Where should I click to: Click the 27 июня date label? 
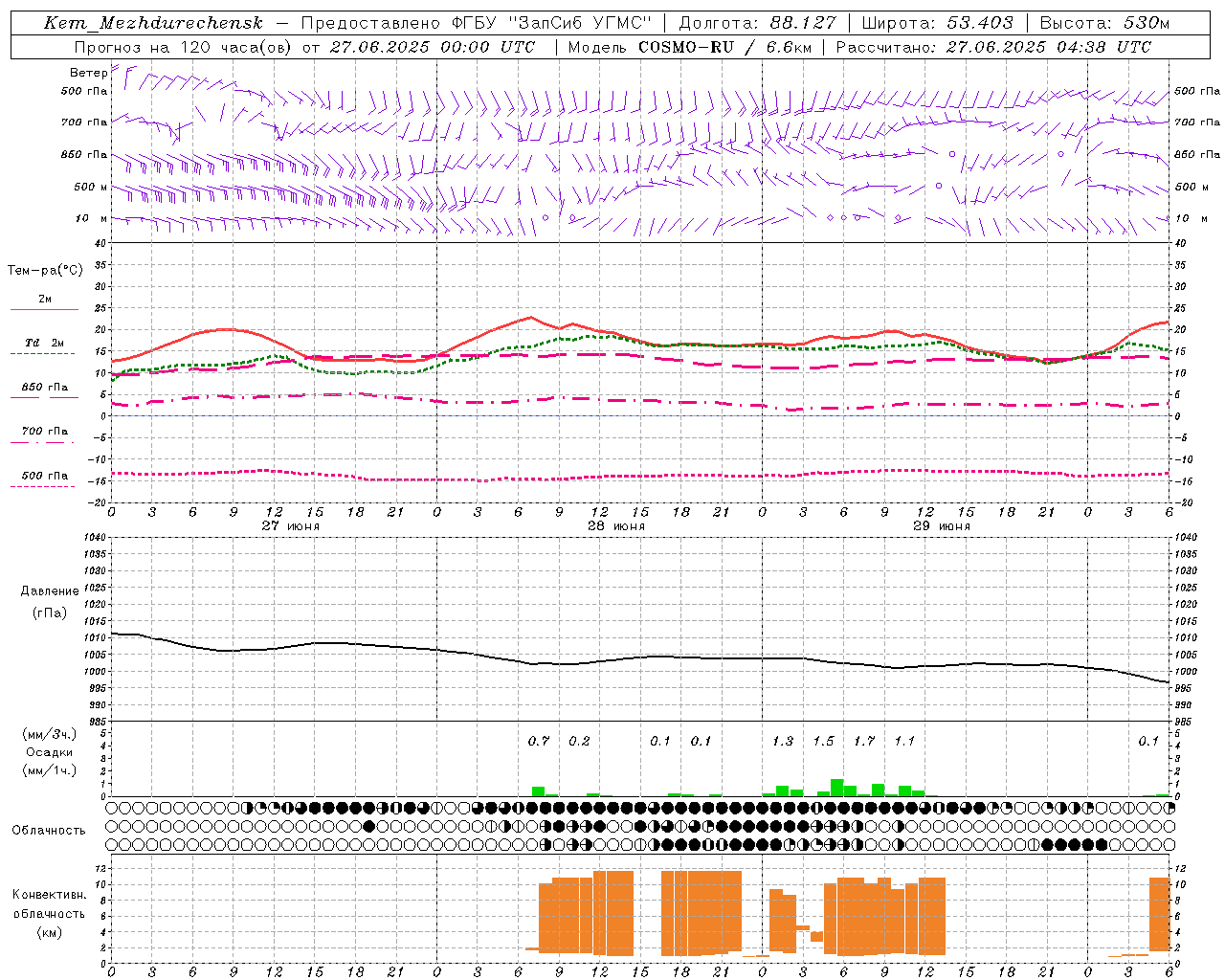point(291,526)
